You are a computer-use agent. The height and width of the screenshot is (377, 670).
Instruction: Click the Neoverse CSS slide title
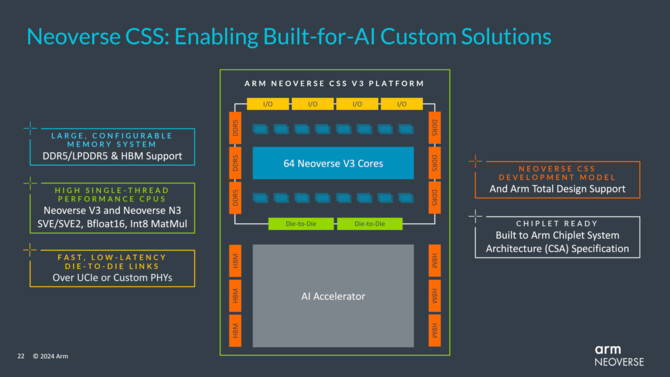tap(289, 36)
